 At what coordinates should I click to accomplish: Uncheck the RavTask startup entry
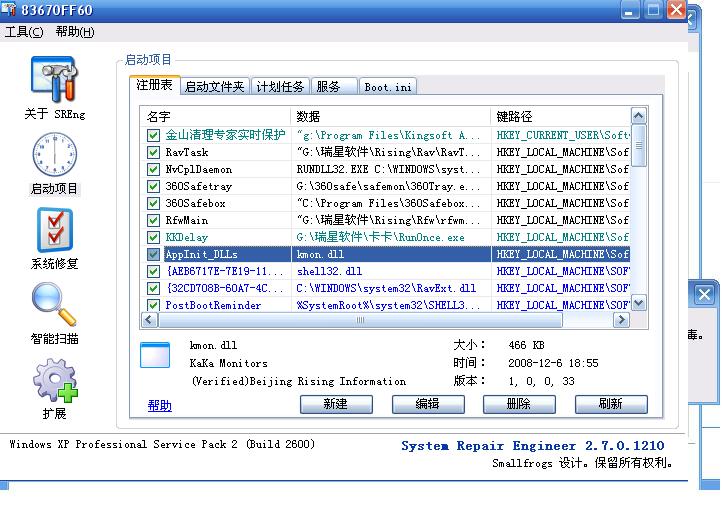(x=153, y=152)
